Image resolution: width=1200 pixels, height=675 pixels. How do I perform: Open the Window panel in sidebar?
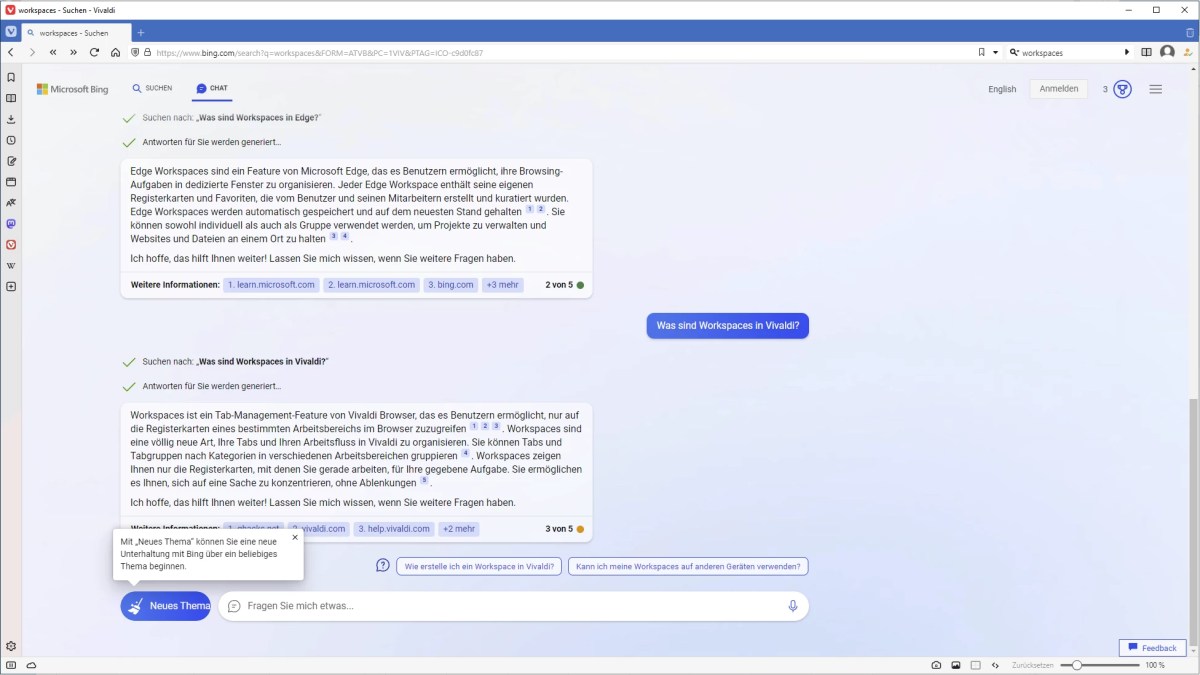click(x=11, y=182)
